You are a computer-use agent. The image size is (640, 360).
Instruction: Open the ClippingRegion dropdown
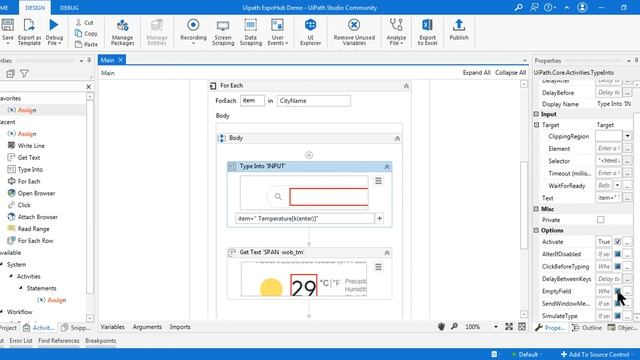(x=627, y=136)
